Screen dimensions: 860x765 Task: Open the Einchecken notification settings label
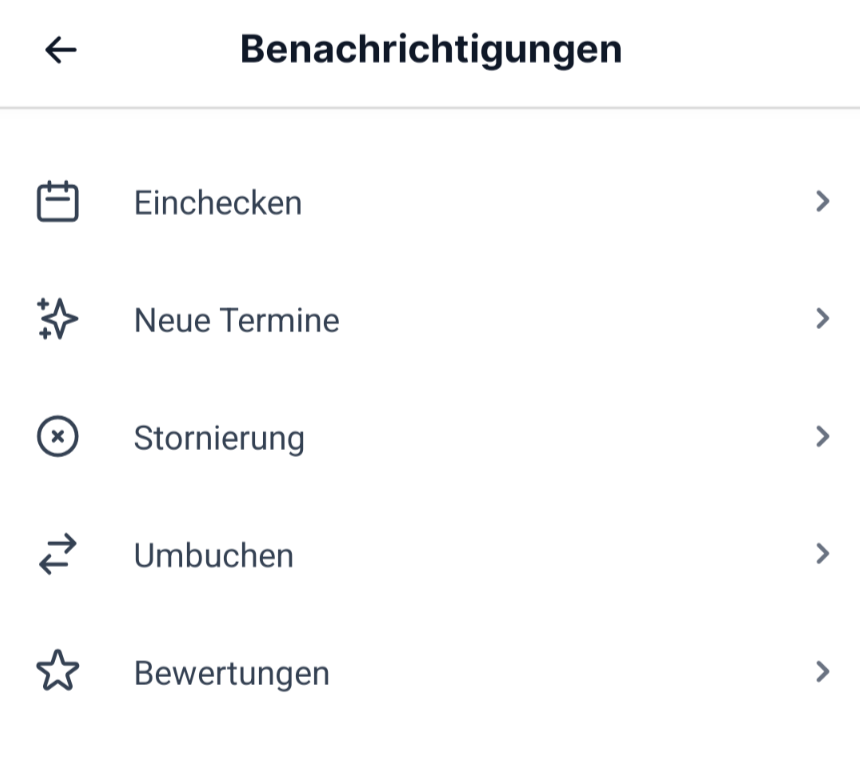point(218,203)
